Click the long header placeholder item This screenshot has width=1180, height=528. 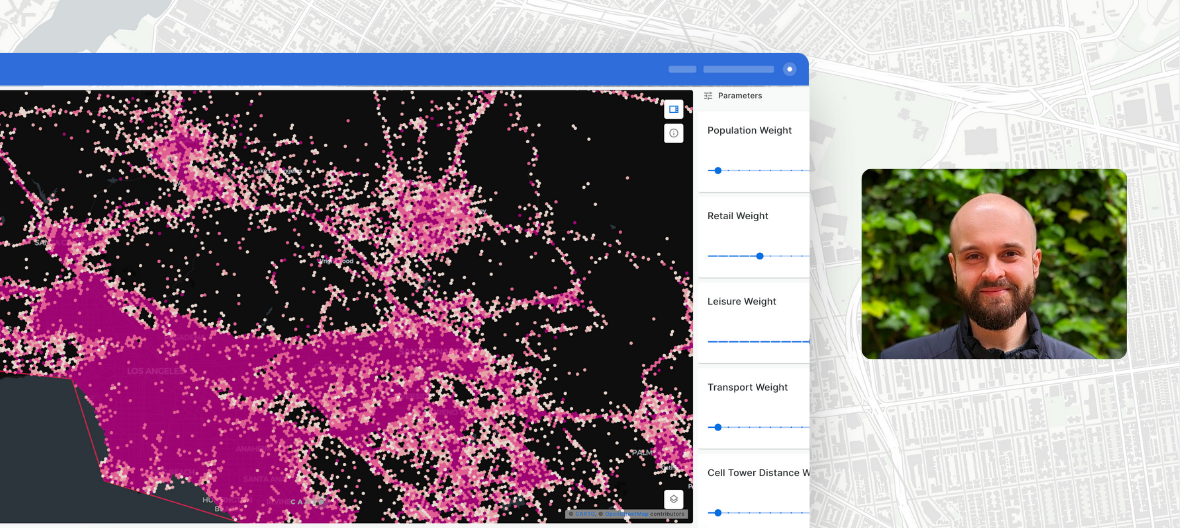tap(738, 69)
